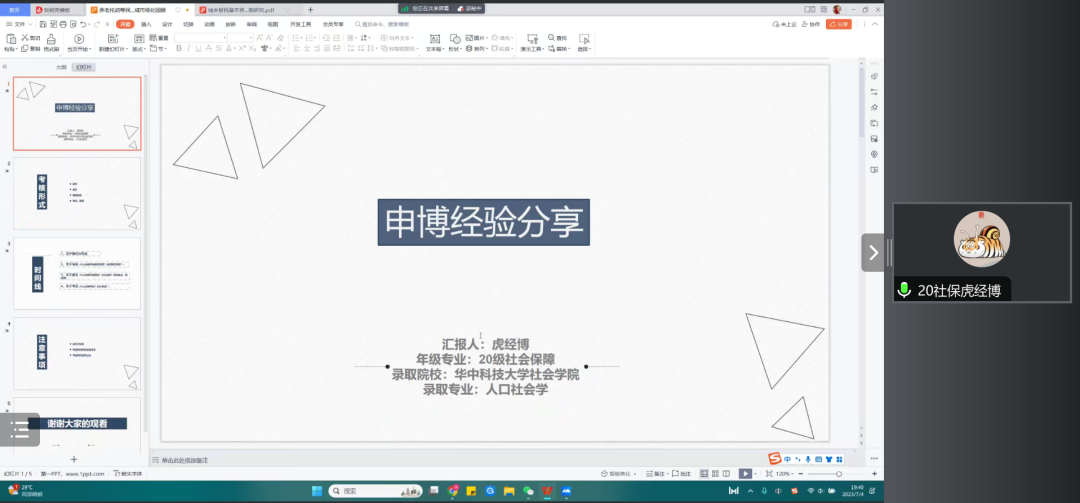Click the orange 分享 Share button
This screenshot has width=1080, height=503.
[x=839, y=23]
